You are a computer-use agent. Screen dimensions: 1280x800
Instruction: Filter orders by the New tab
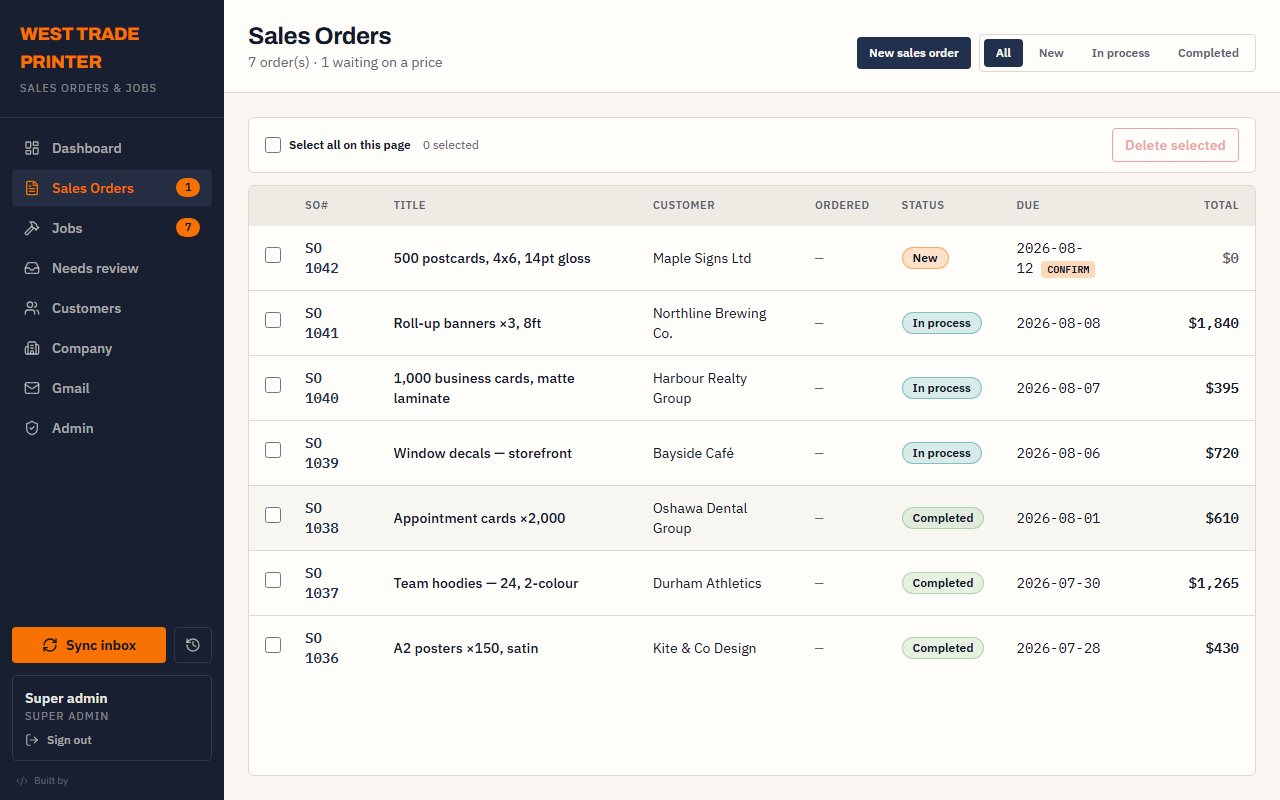[x=1051, y=53]
